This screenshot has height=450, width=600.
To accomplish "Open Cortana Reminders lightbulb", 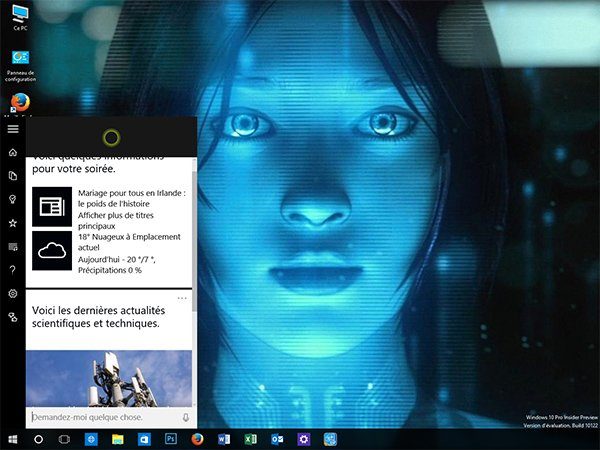I will click(13, 199).
